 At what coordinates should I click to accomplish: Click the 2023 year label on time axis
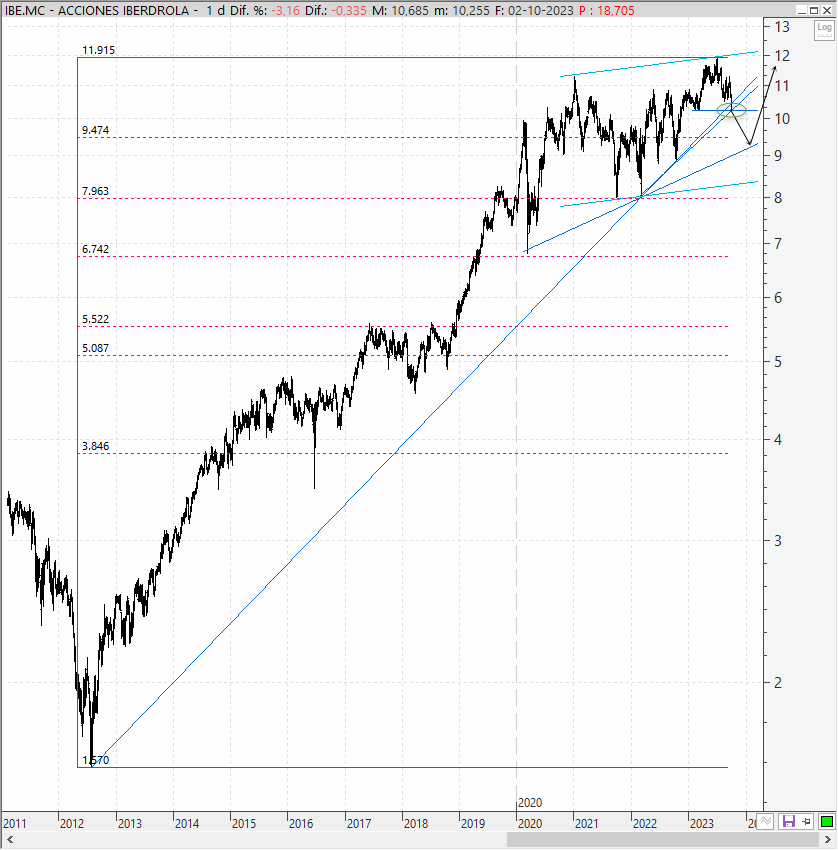(701, 824)
